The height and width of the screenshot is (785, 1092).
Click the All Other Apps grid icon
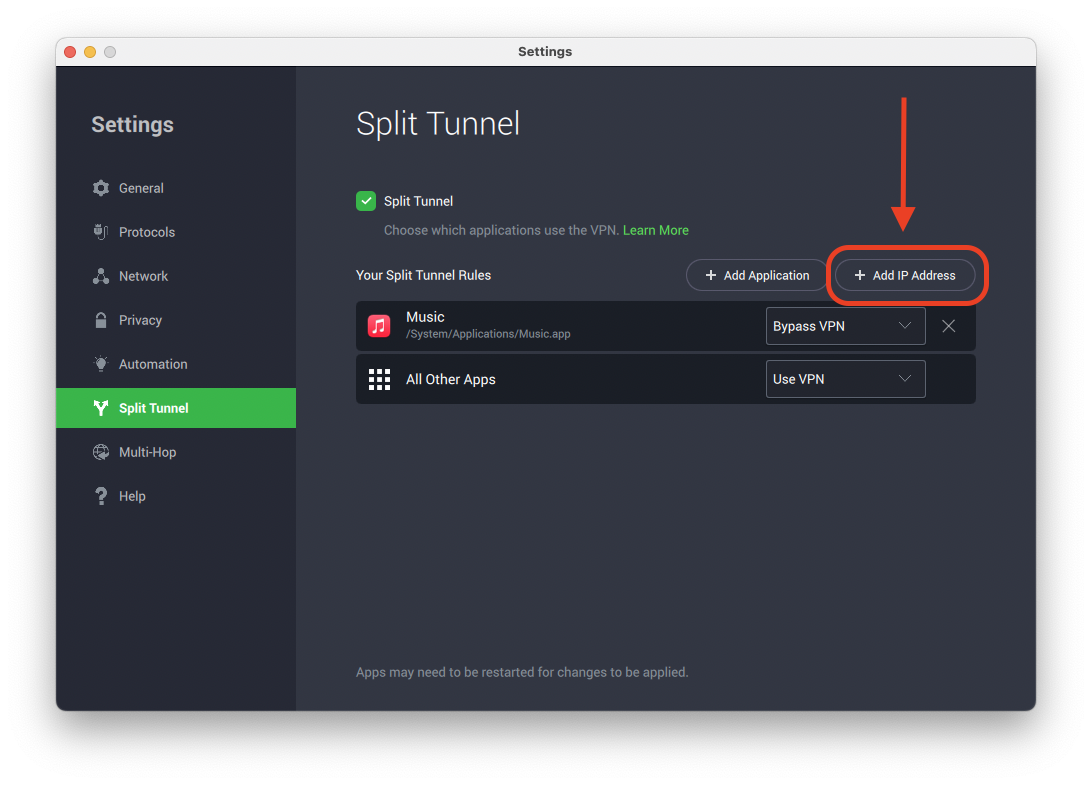click(379, 379)
